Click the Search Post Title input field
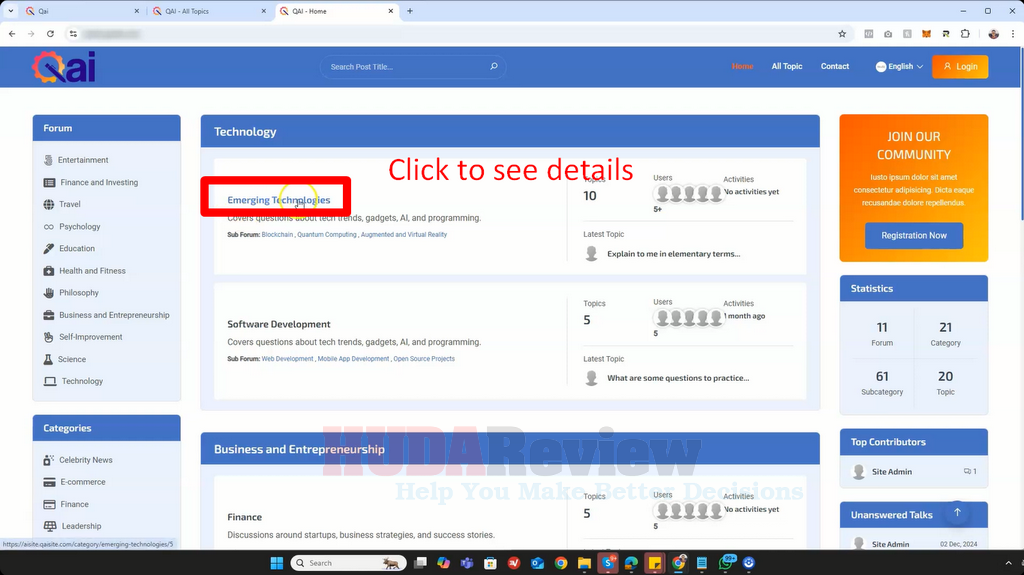 [x=405, y=67]
